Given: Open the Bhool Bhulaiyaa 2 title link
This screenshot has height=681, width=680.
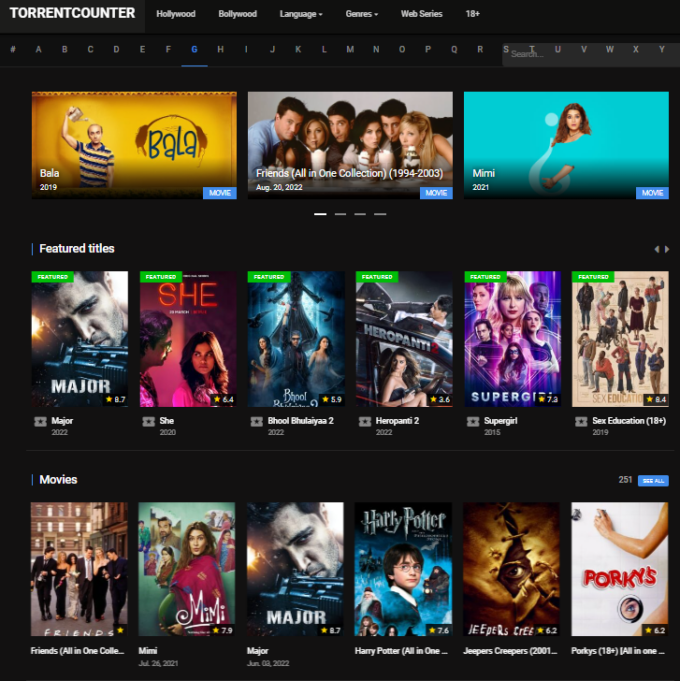Looking at the screenshot, I should 300,420.
